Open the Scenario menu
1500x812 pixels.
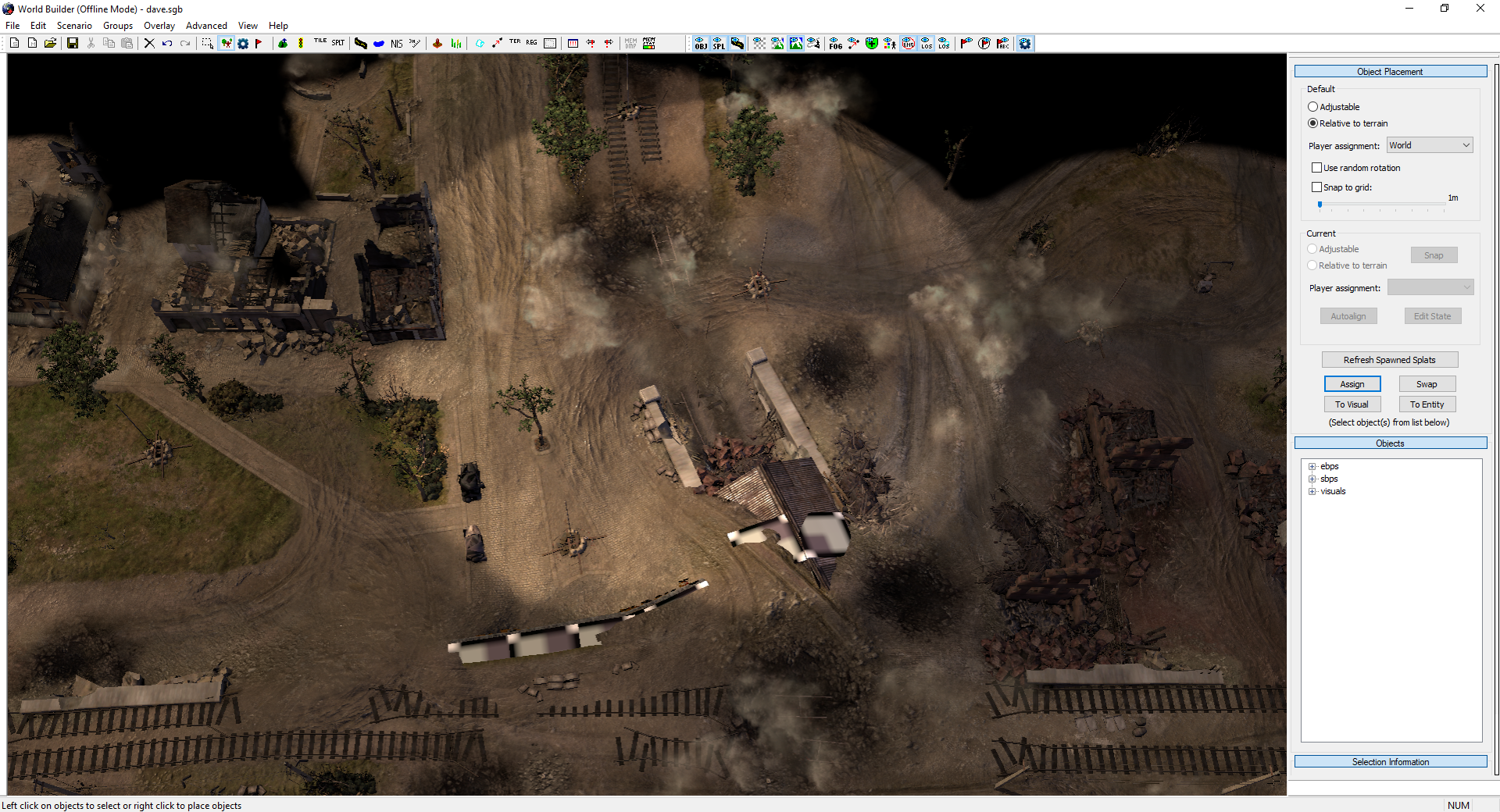pyautogui.click(x=74, y=26)
